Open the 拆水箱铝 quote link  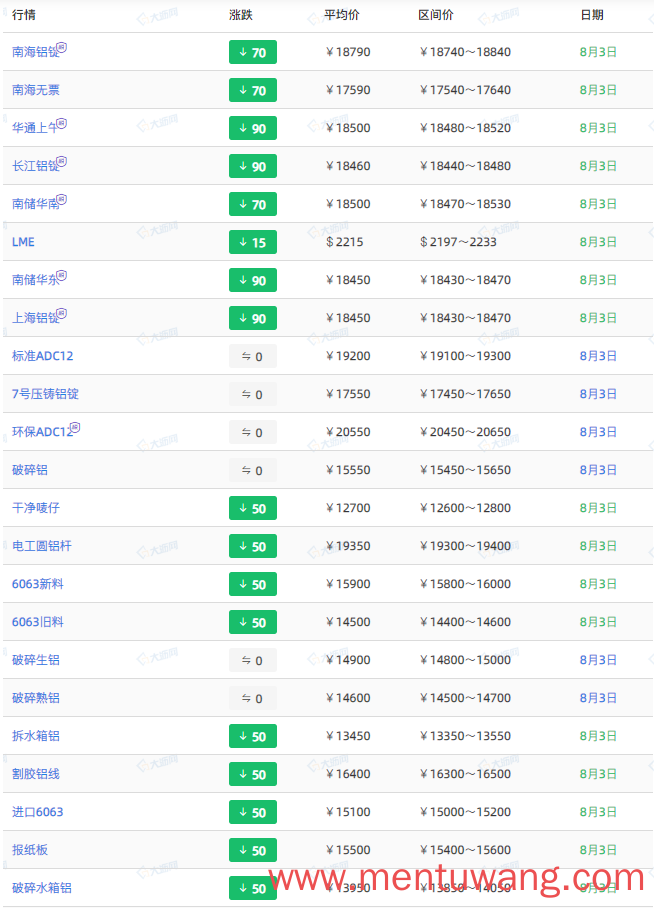click(36, 736)
